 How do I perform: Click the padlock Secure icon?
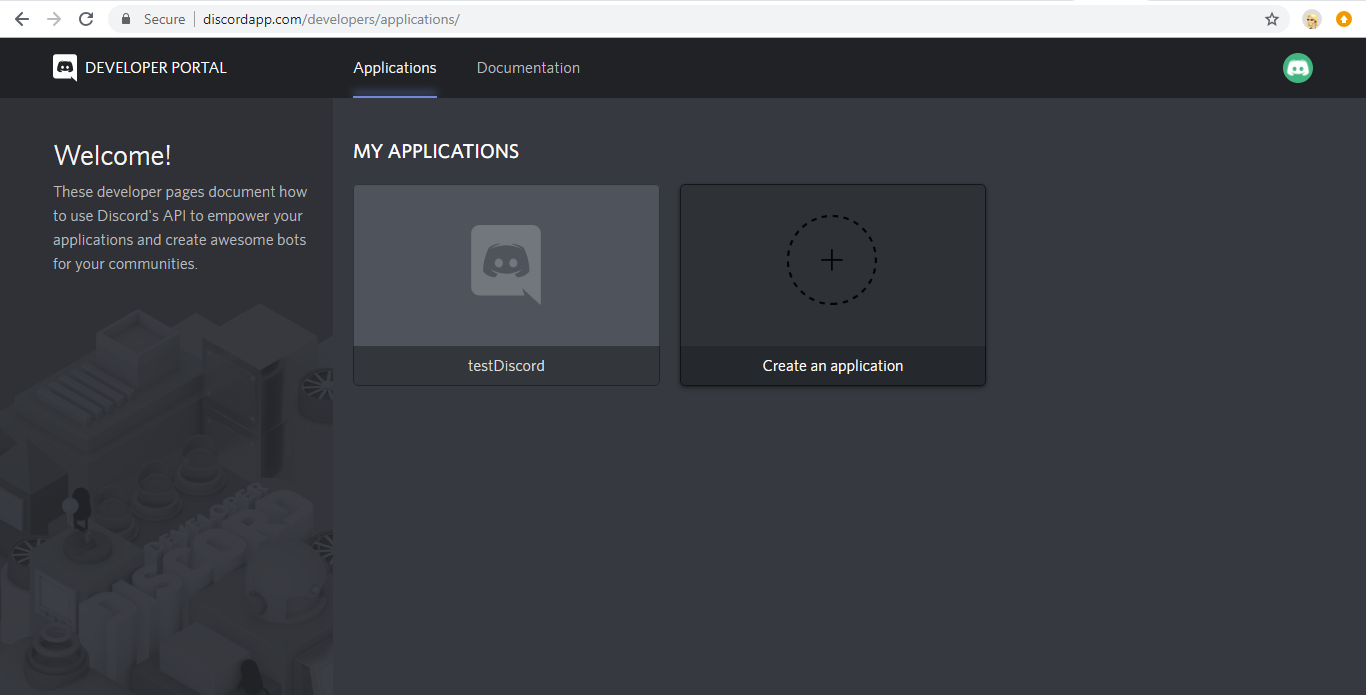click(126, 19)
